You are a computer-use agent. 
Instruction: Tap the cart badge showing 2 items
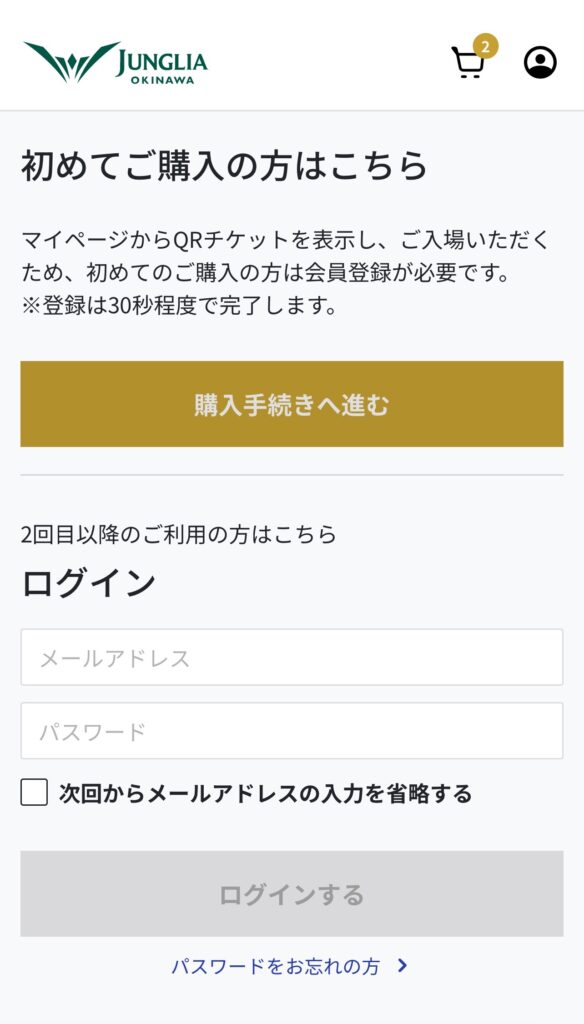point(485,46)
